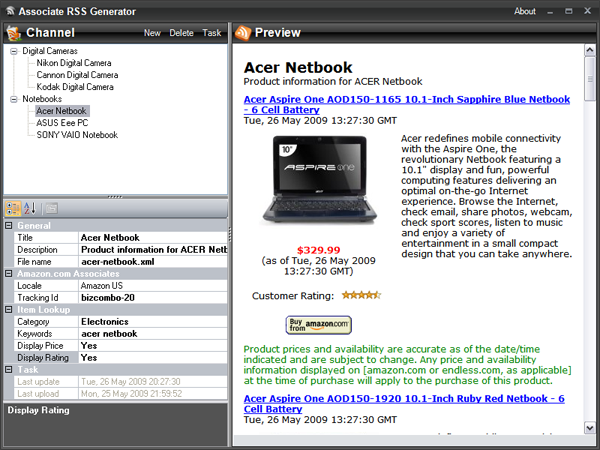Open the Task option in Channel header
This screenshot has height=450, width=600.
click(212, 33)
